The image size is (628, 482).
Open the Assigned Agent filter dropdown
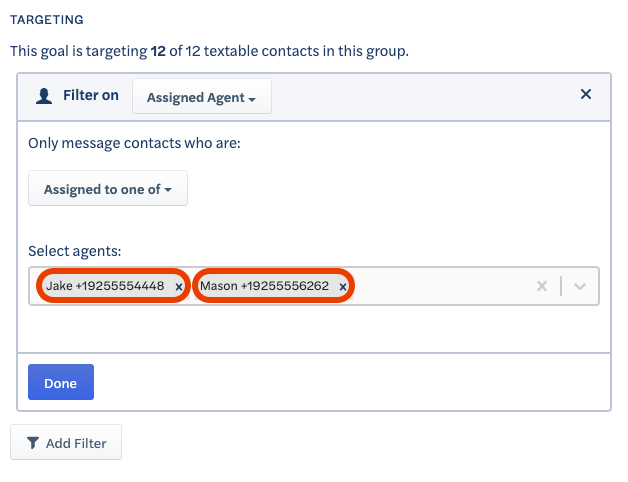pos(202,96)
